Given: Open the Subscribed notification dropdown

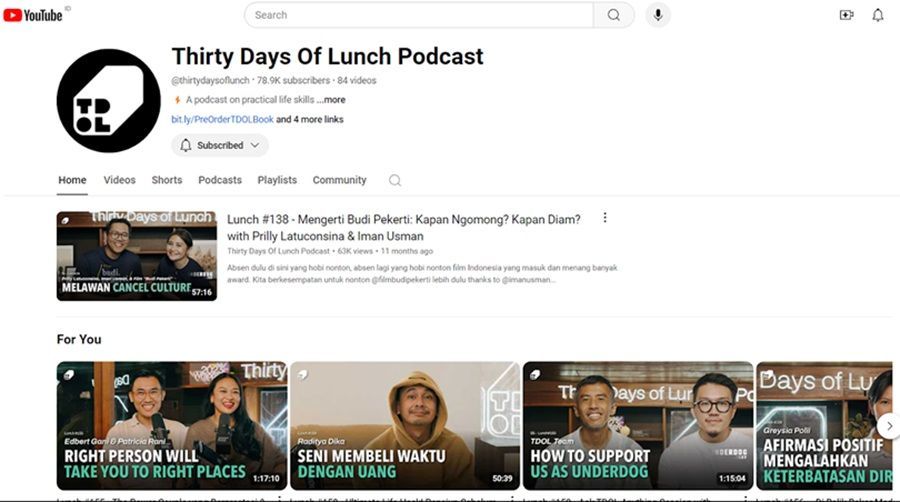Looking at the screenshot, I should 220,145.
